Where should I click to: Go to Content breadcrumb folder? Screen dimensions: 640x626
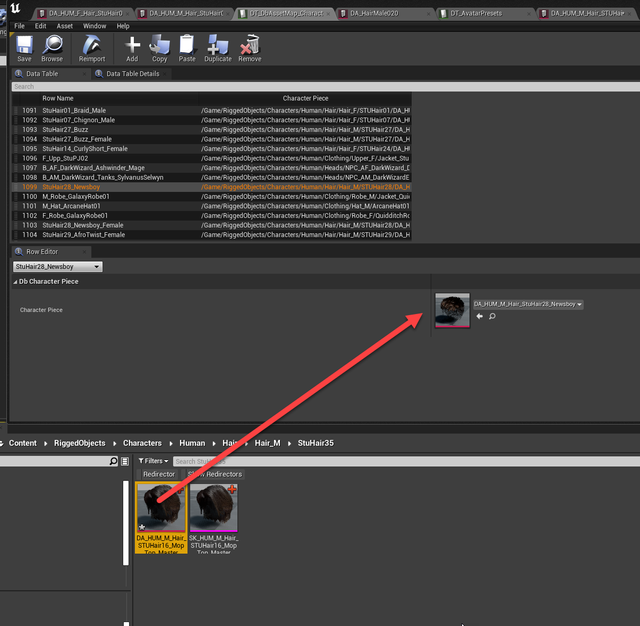pyautogui.click(x=22, y=443)
